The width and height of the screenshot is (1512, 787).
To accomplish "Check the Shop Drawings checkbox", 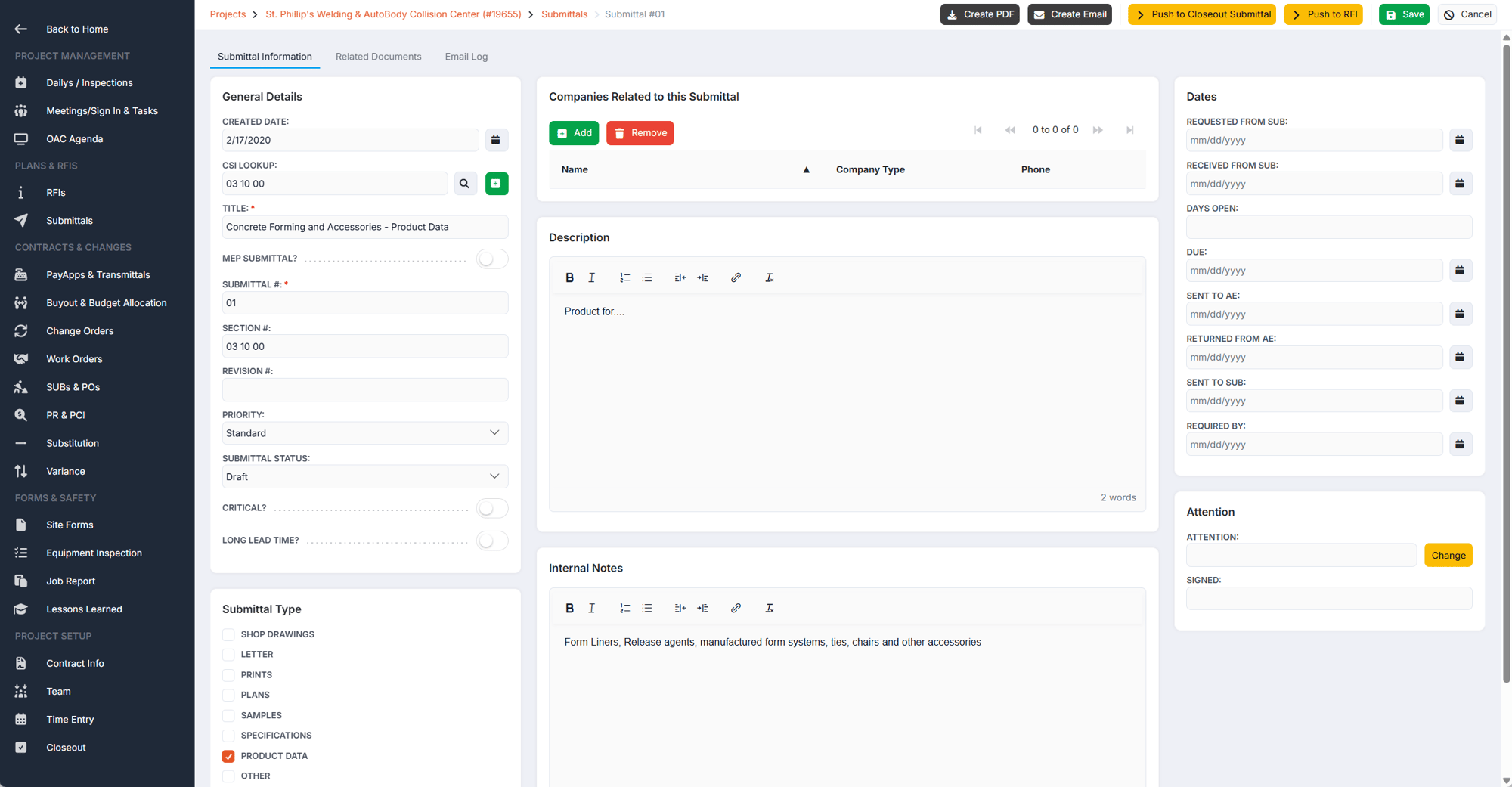I will (x=228, y=634).
